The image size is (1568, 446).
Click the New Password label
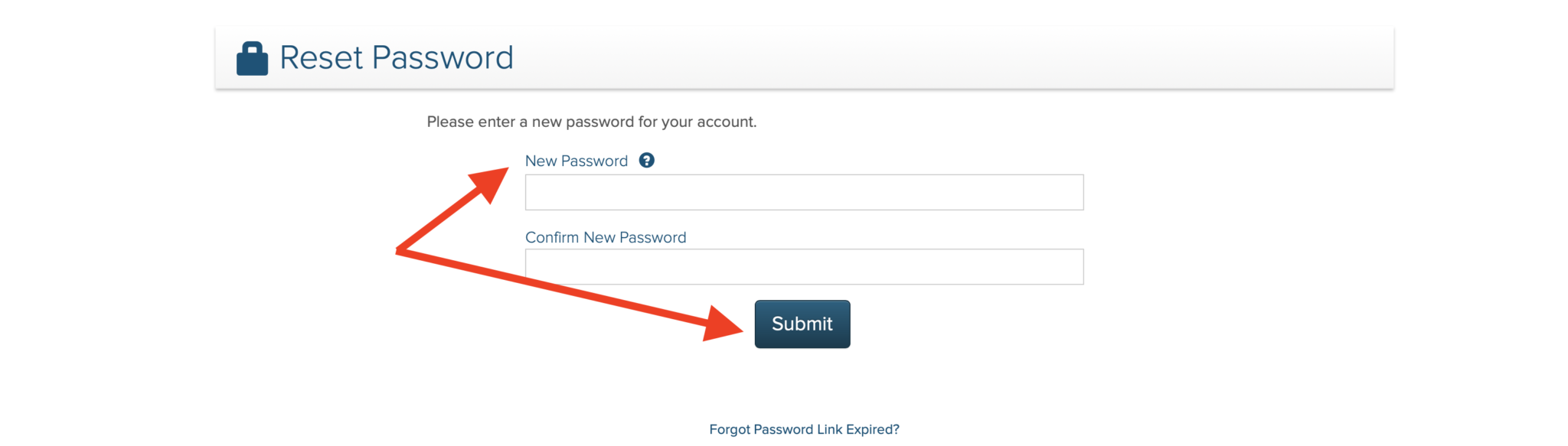pyautogui.click(x=576, y=161)
